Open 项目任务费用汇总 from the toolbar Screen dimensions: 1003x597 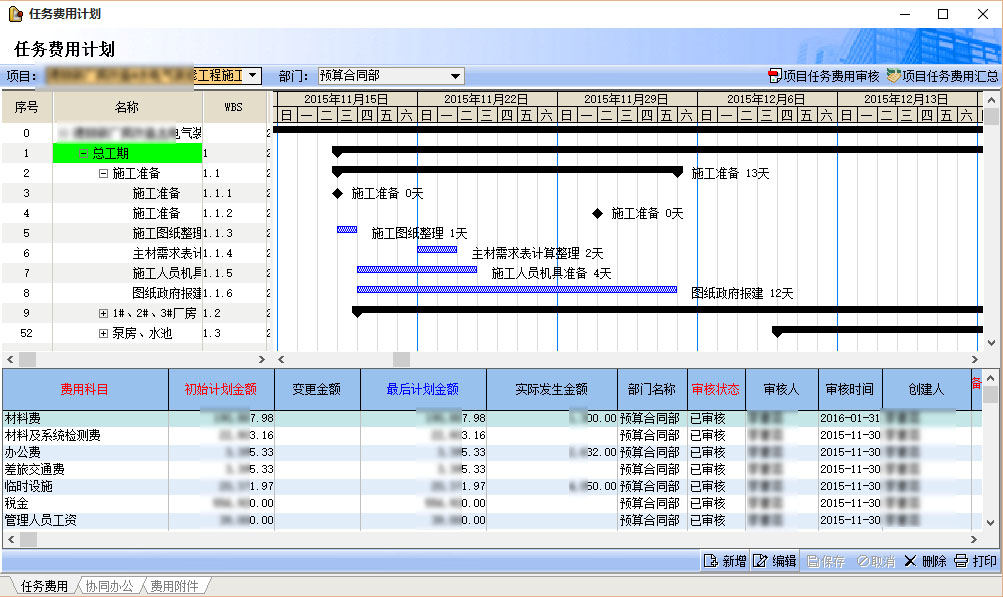coord(941,76)
